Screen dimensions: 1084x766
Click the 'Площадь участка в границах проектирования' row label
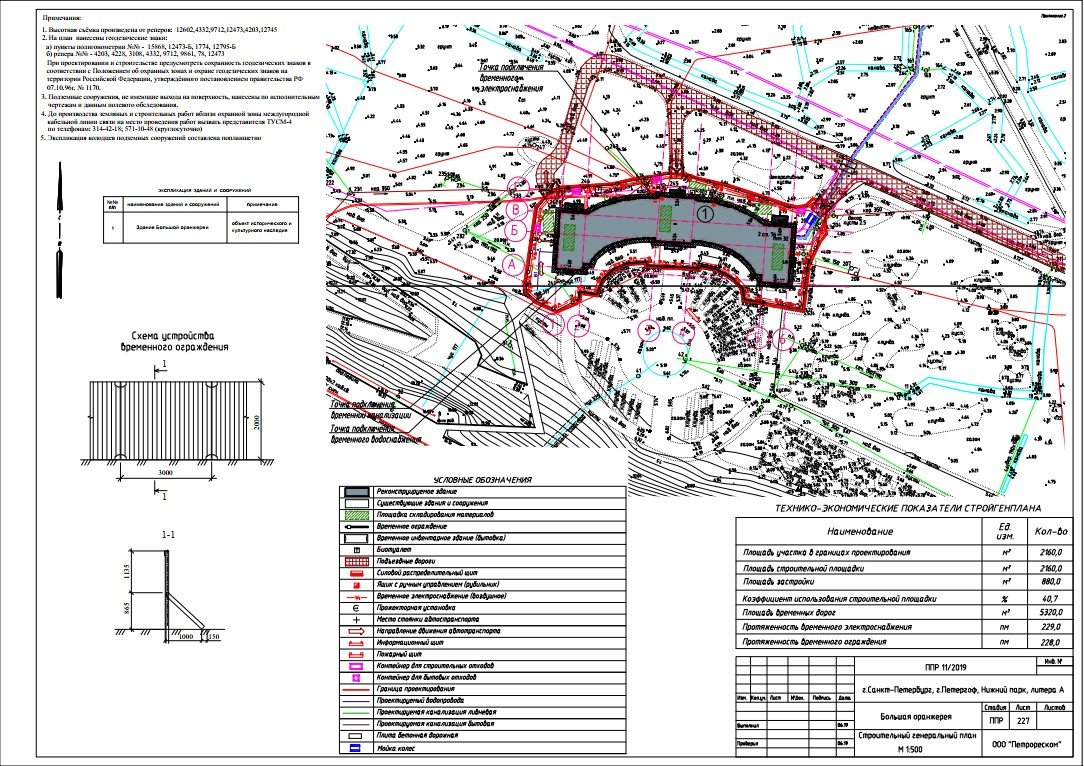pos(827,553)
